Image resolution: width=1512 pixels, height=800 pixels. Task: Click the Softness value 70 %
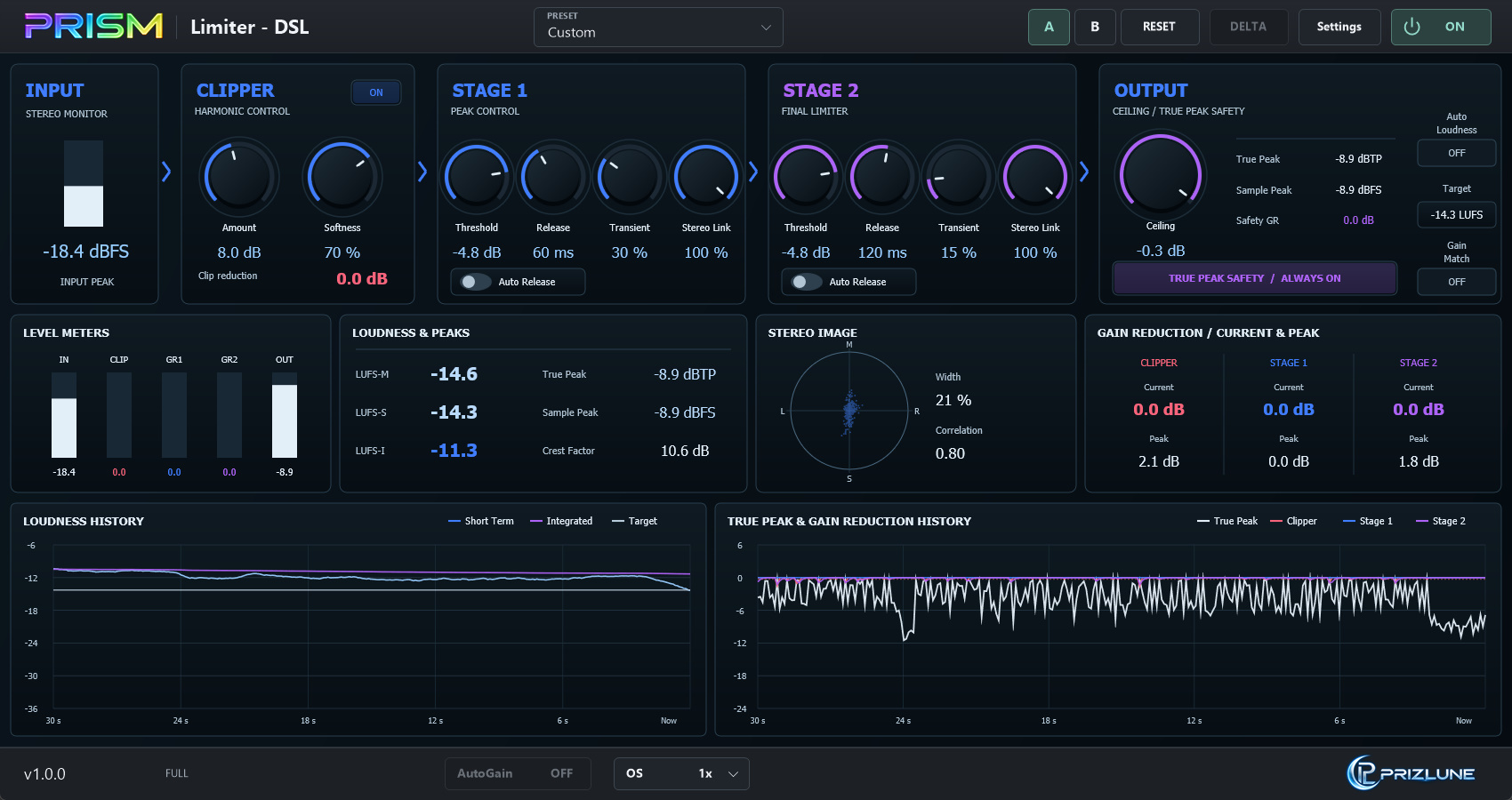coord(342,252)
